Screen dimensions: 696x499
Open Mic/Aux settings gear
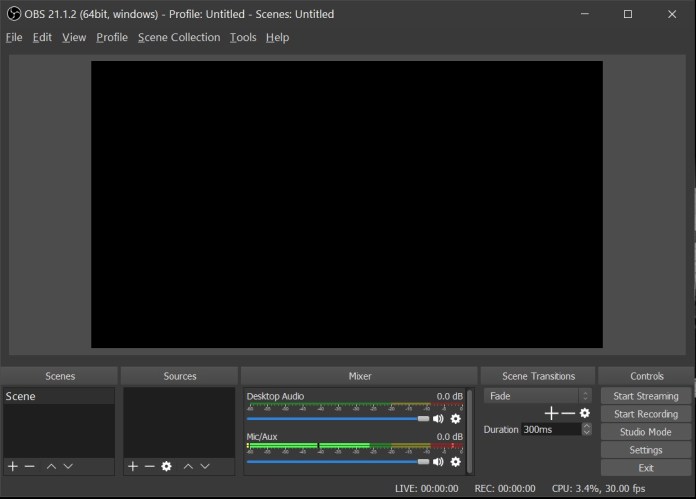click(x=456, y=461)
